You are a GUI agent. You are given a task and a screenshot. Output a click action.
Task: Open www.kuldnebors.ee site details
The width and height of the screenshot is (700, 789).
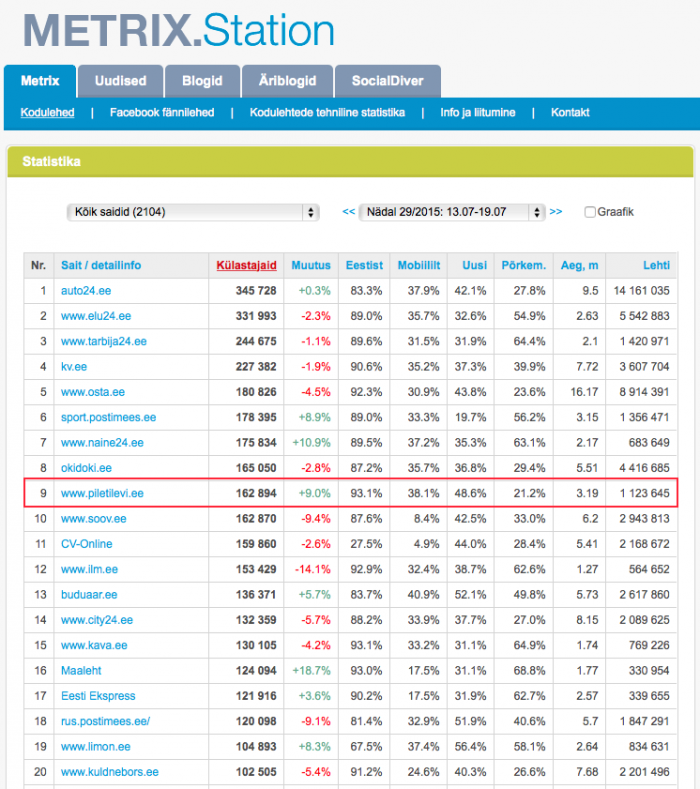point(110,772)
